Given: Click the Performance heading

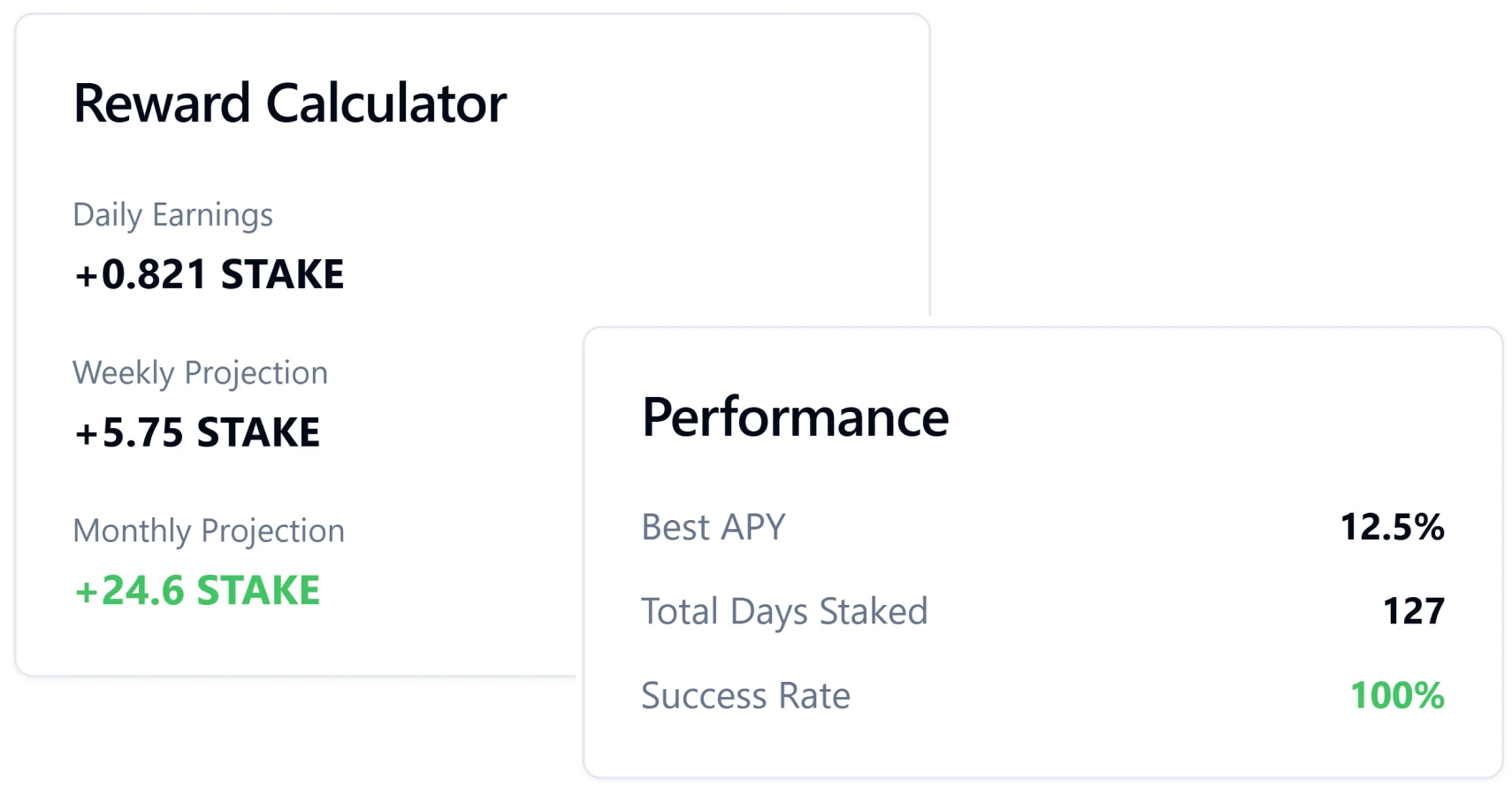Looking at the screenshot, I should [795, 417].
